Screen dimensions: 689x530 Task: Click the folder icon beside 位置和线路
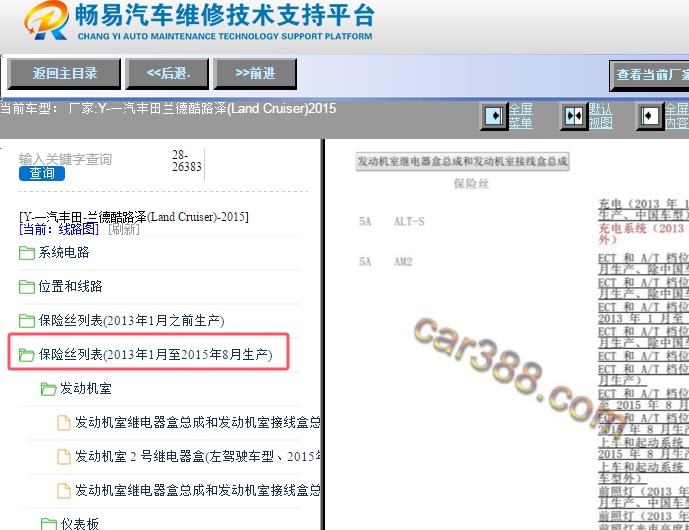tap(27, 287)
